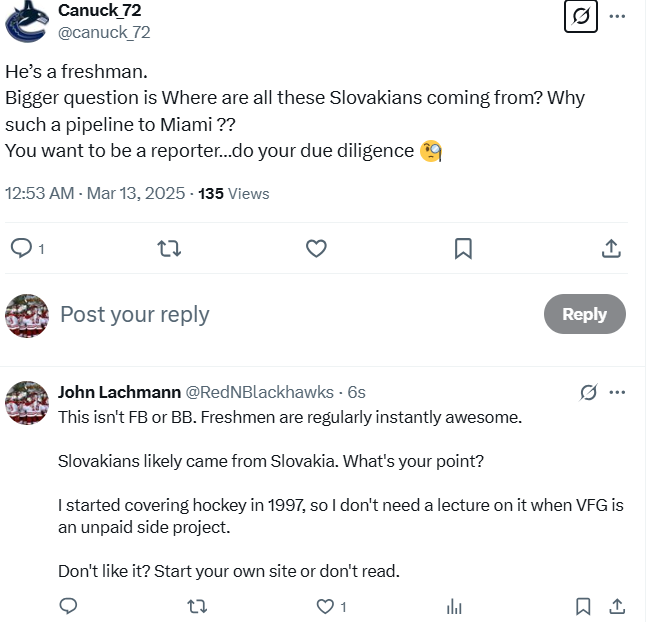657x622 pixels.
Task: Bookmark Canuck_72's post
Action: click(463, 248)
